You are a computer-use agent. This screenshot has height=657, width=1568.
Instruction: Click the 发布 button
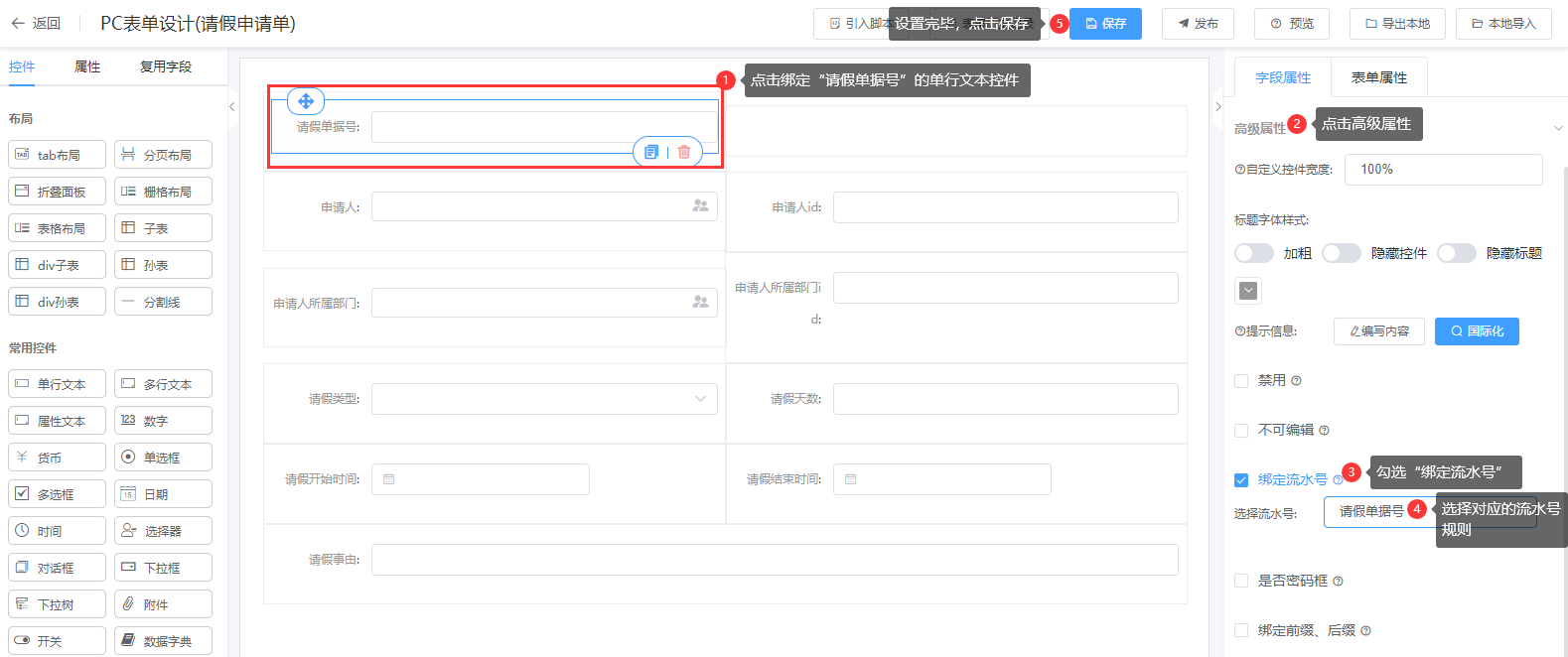tap(1198, 24)
